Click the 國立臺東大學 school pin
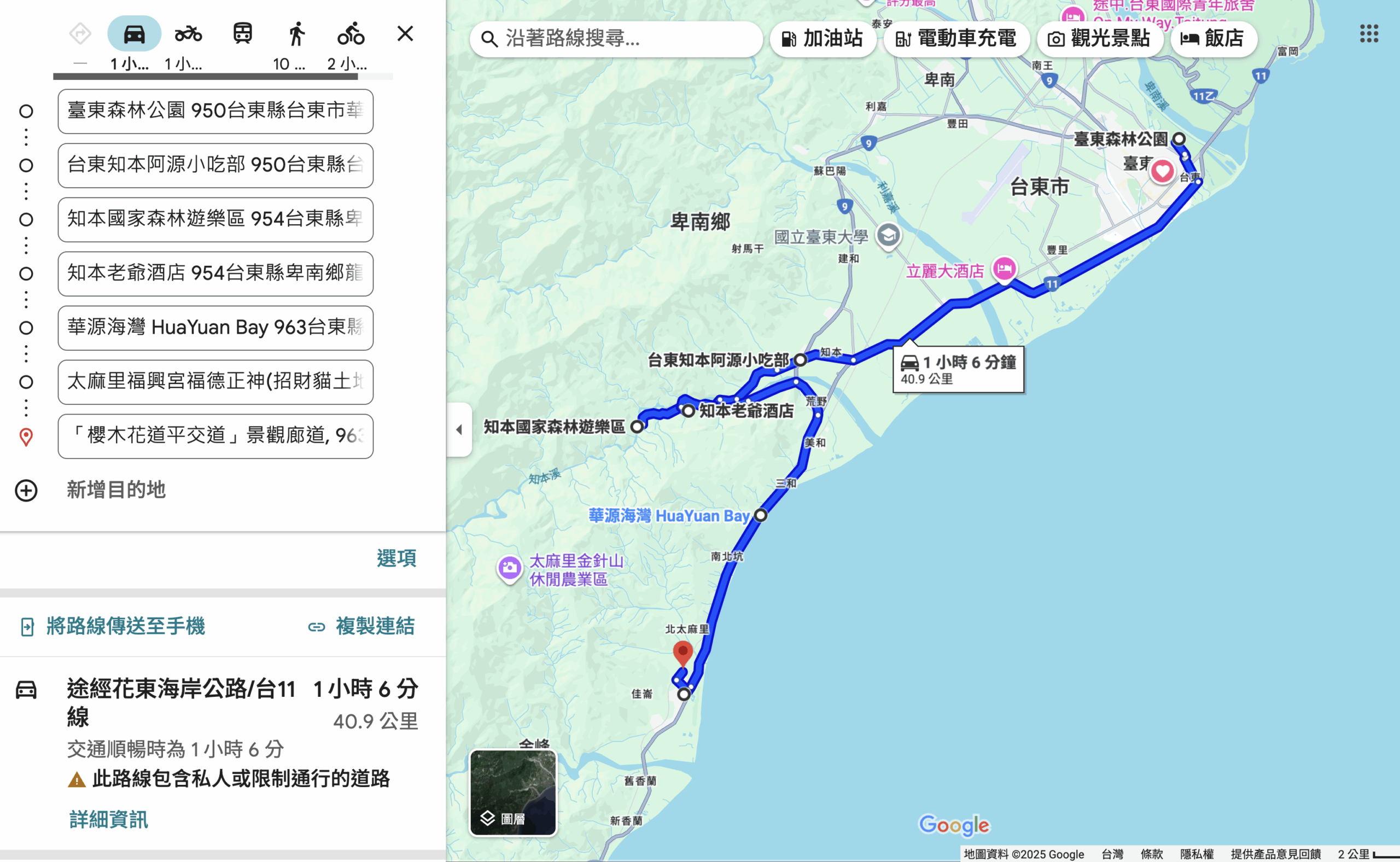This screenshot has width=1400, height=862. pyautogui.click(x=888, y=235)
